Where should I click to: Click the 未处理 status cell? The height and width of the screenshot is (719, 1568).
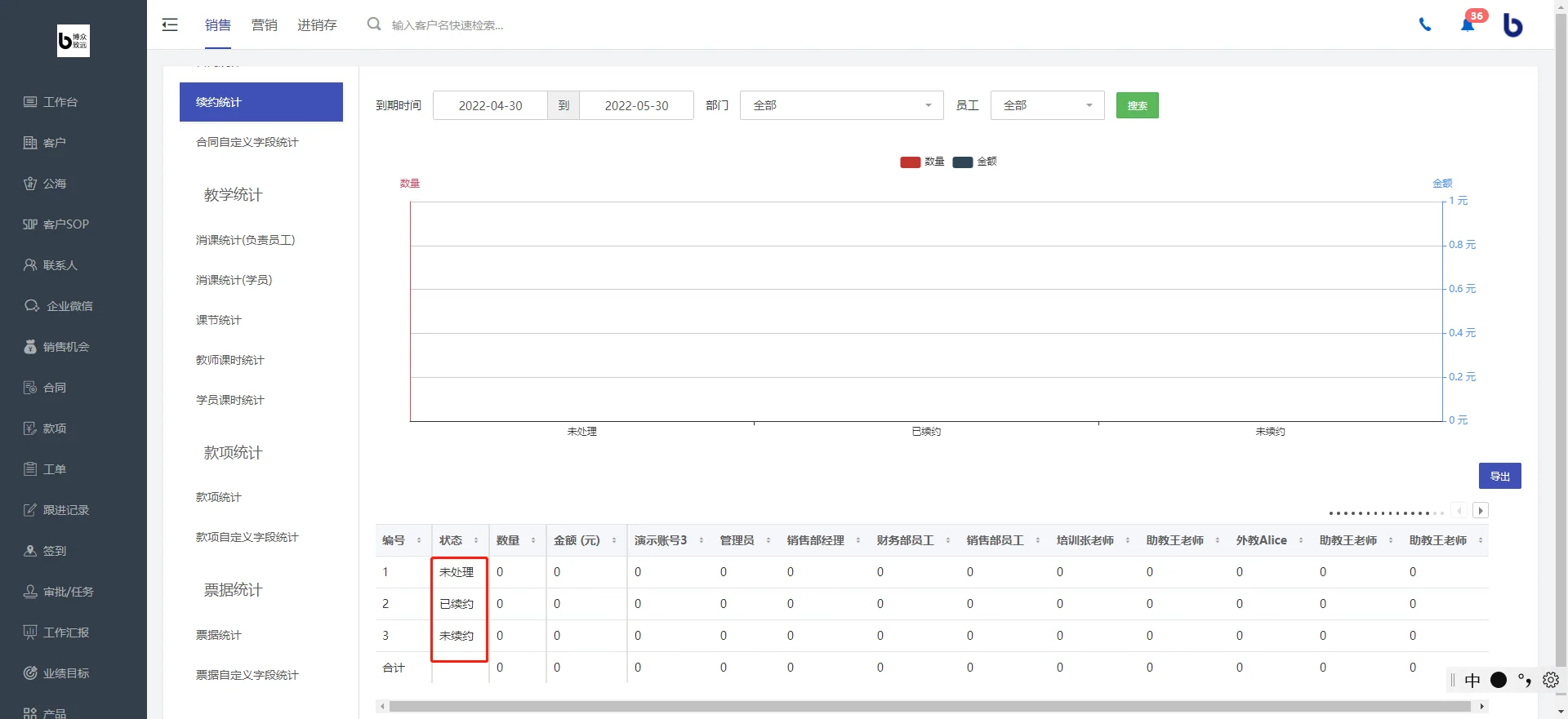[x=457, y=572]
